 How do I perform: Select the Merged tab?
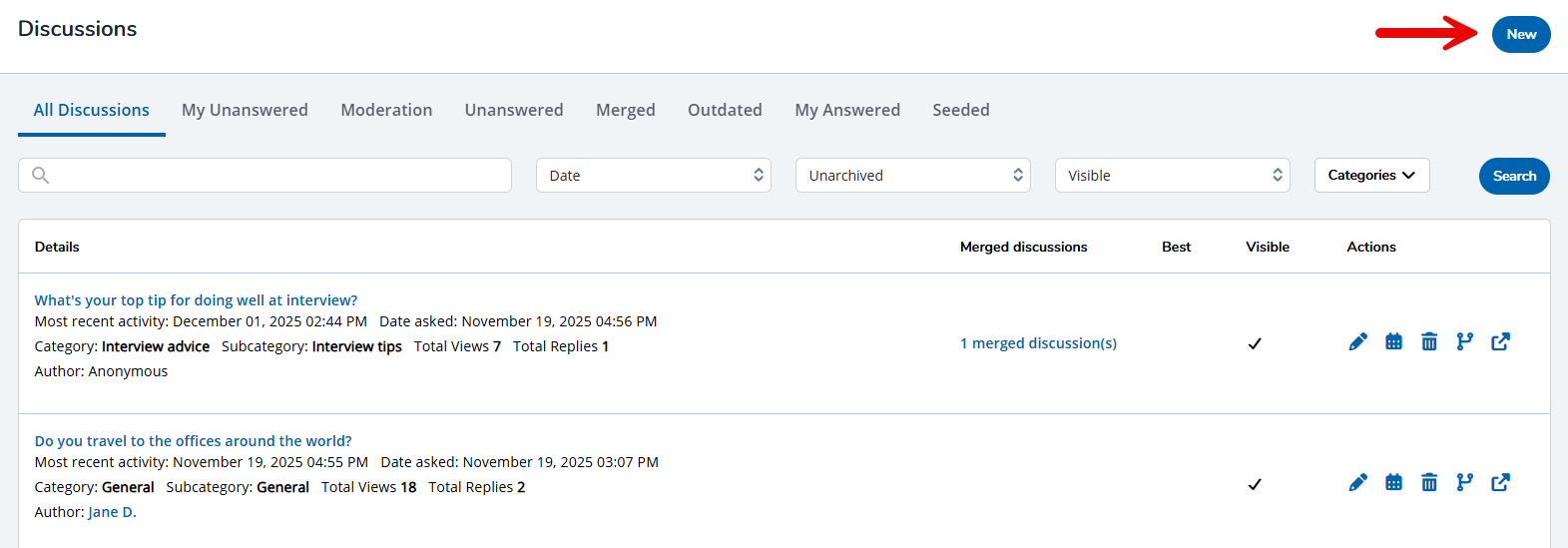coord(625,110)
